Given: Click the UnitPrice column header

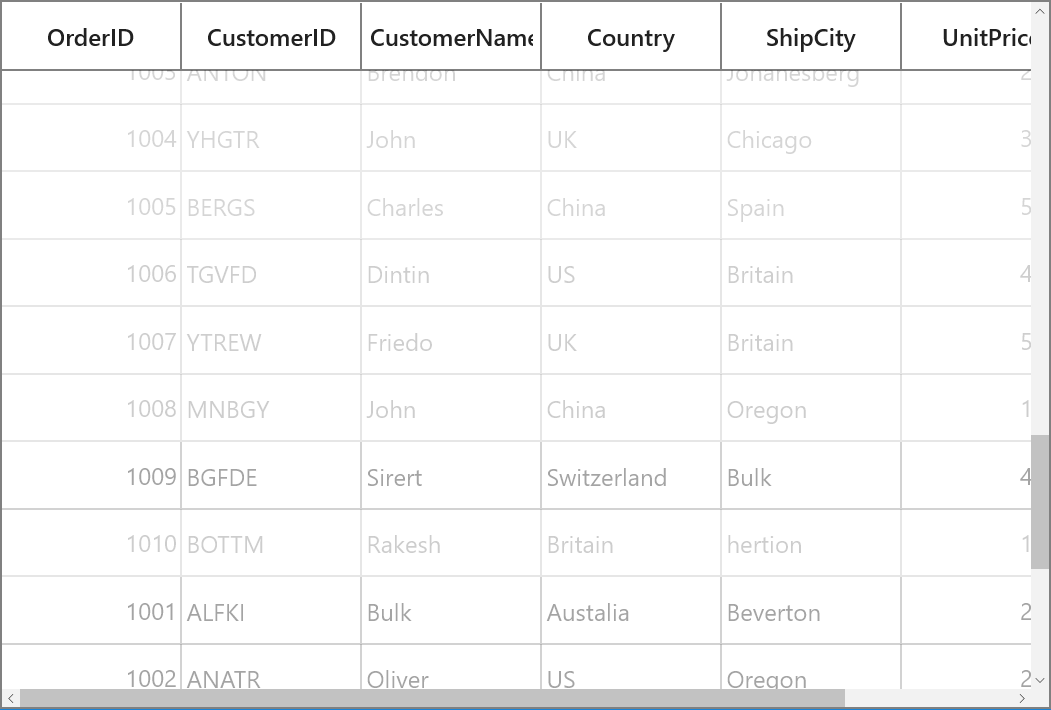Looking at the screenshot, I should (967, 37).
